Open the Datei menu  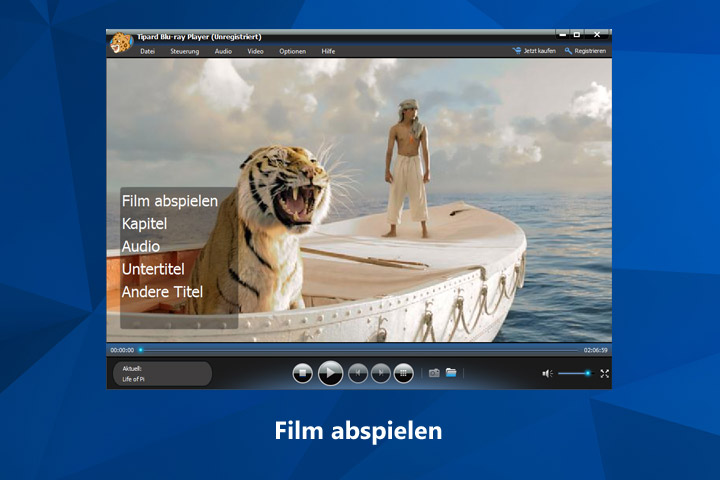147,51
